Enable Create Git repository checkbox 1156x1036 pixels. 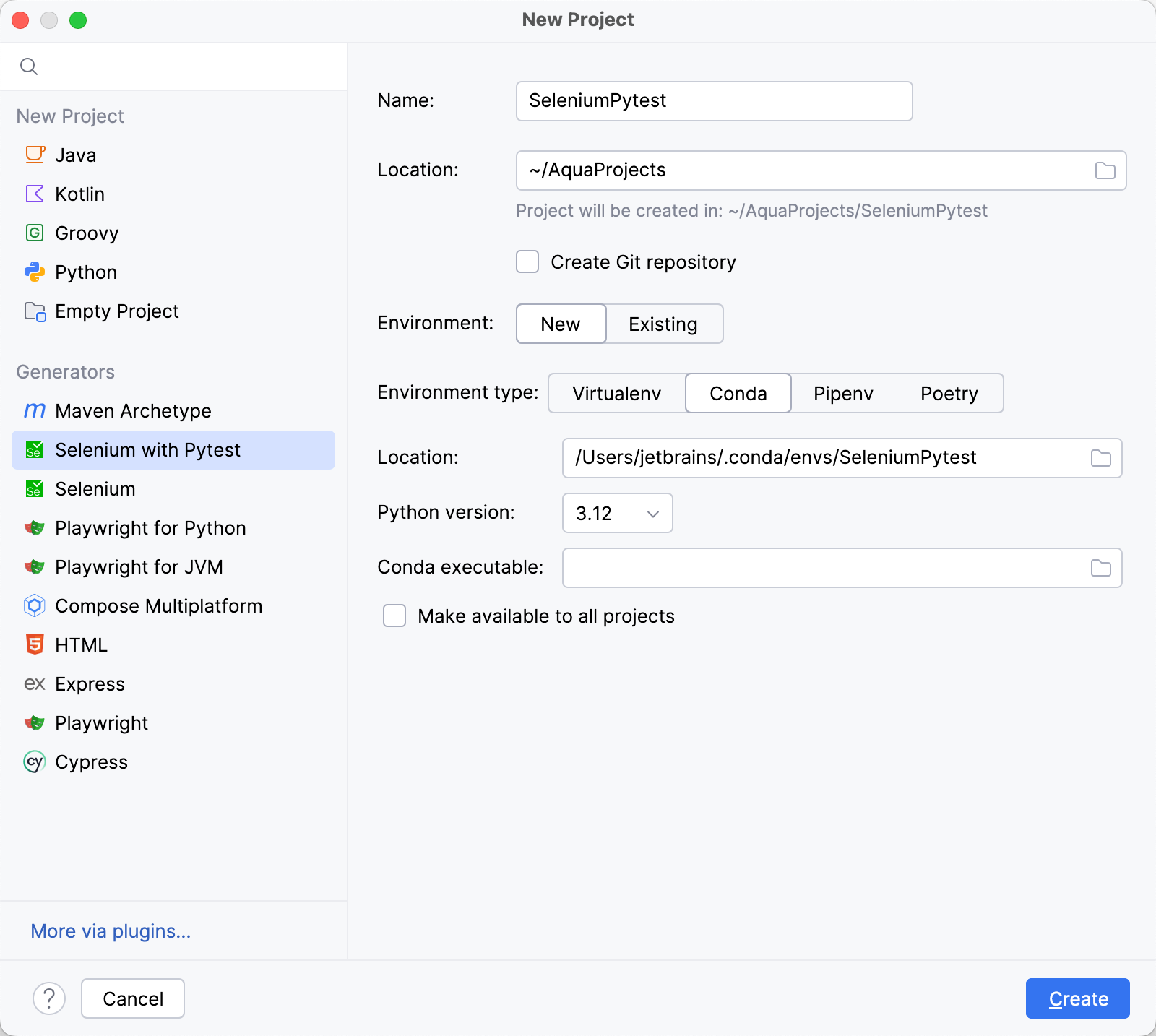coord(527,262)
